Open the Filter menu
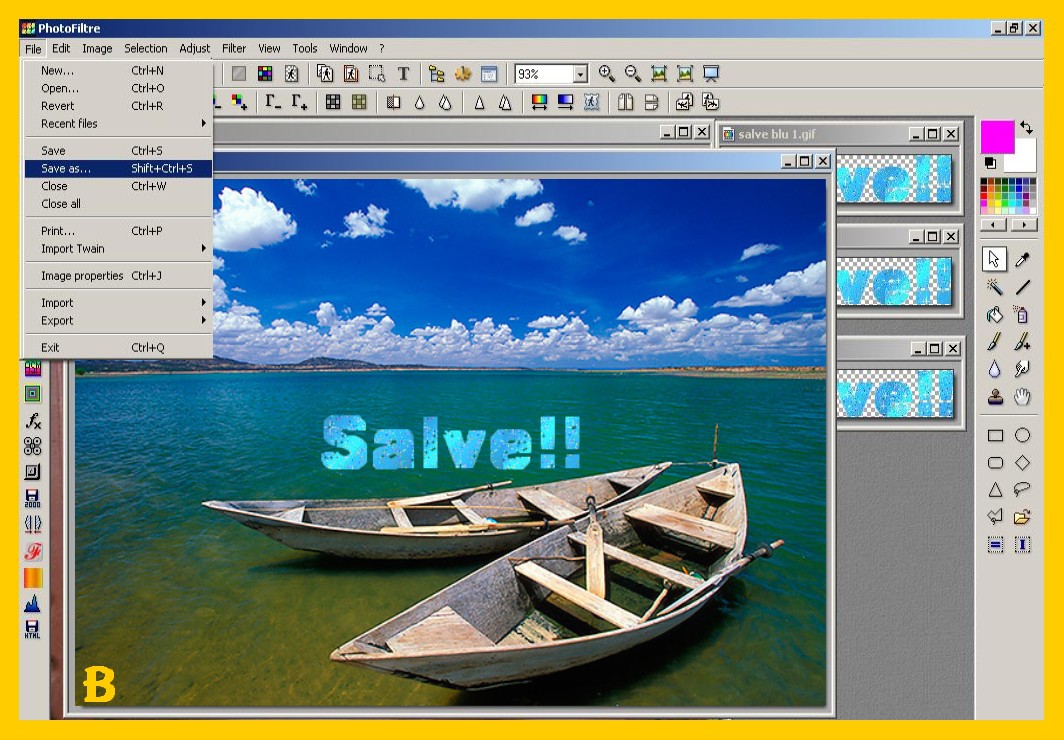The height and width of the screenshot is (740, 1064). [234, 48]
